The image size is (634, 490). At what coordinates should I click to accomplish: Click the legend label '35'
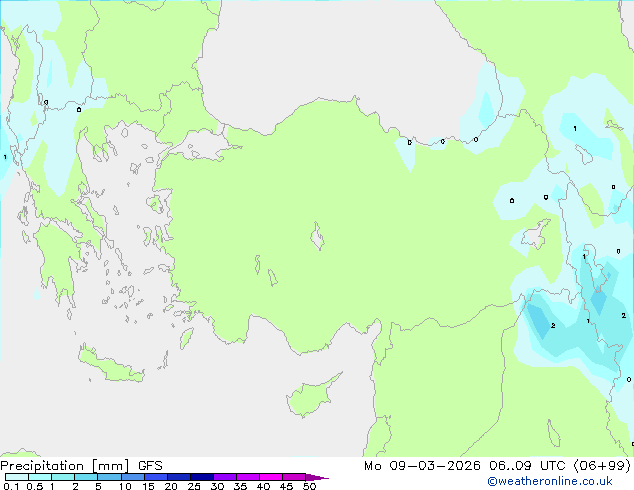pos(240,486)
